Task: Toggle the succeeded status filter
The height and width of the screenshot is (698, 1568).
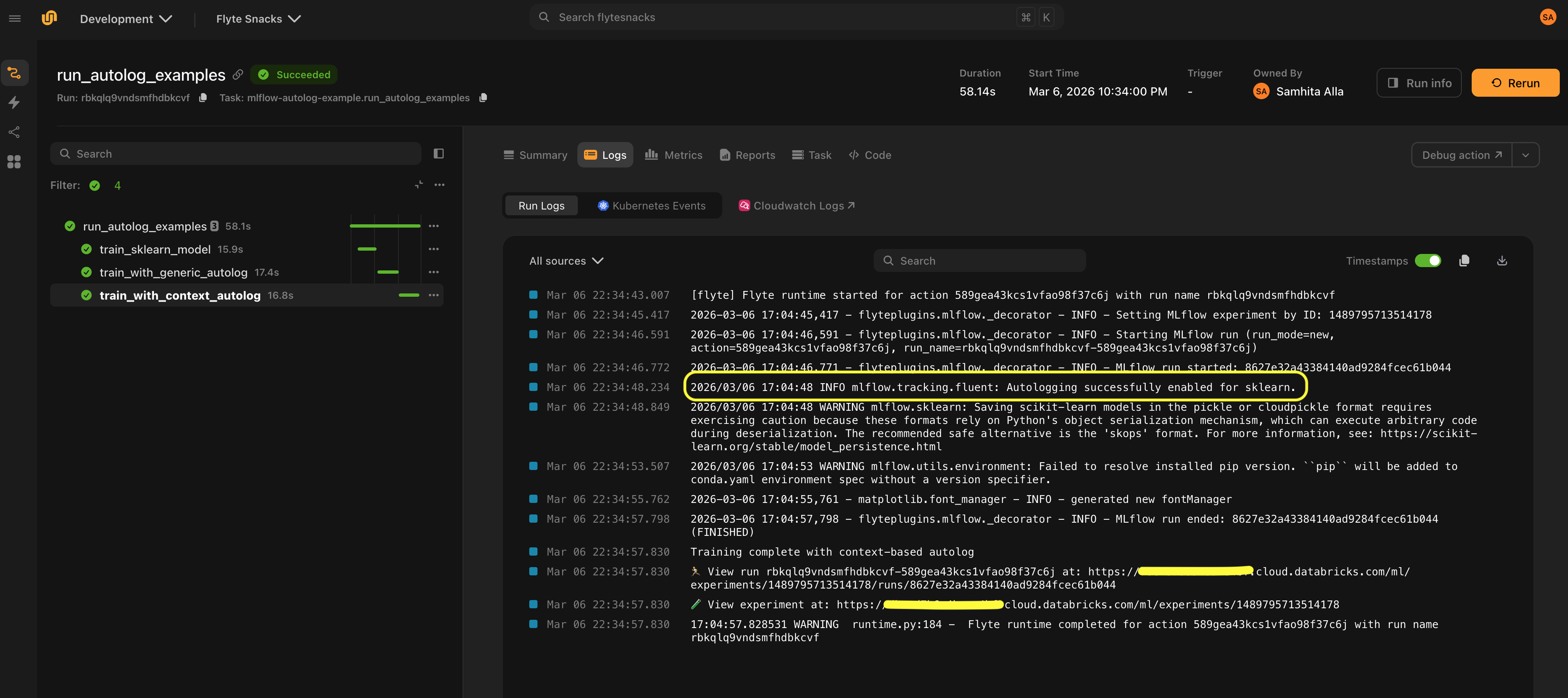Action: 94,186
